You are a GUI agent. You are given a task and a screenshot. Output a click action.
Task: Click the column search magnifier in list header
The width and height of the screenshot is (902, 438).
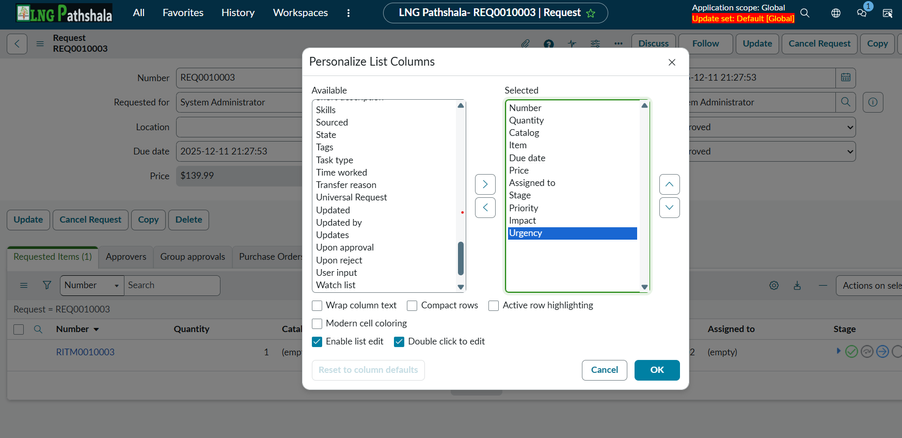(38, 329)
